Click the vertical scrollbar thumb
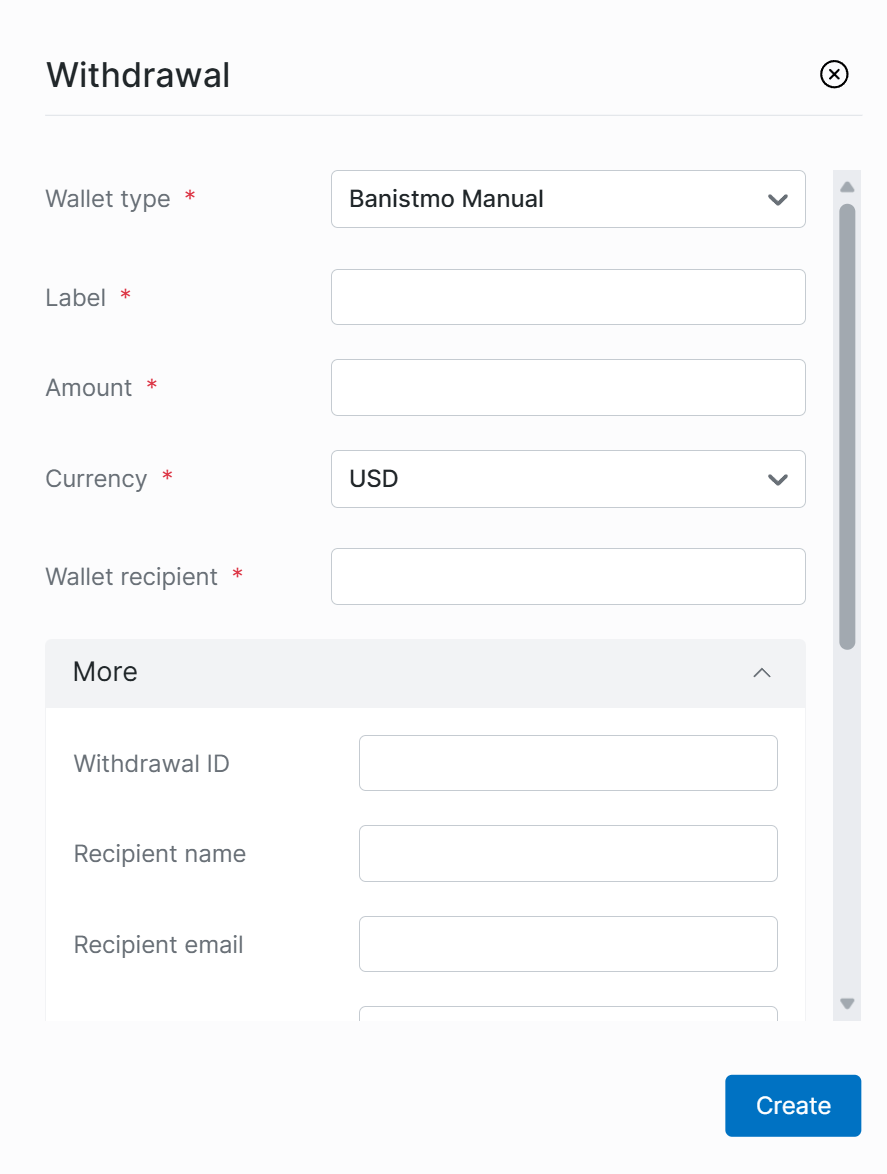The width and height of the screenshot is (887, 1174). [847, 425]
